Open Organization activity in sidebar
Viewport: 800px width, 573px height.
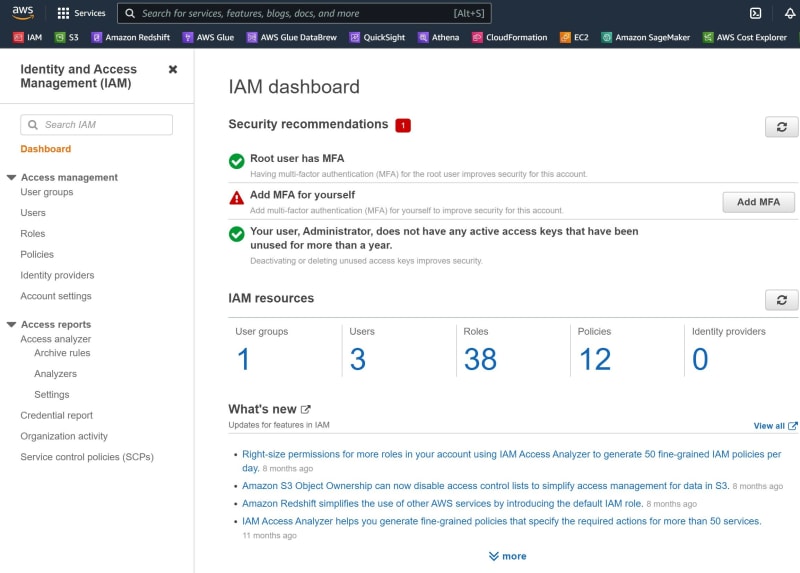click(x=64, y=436)
